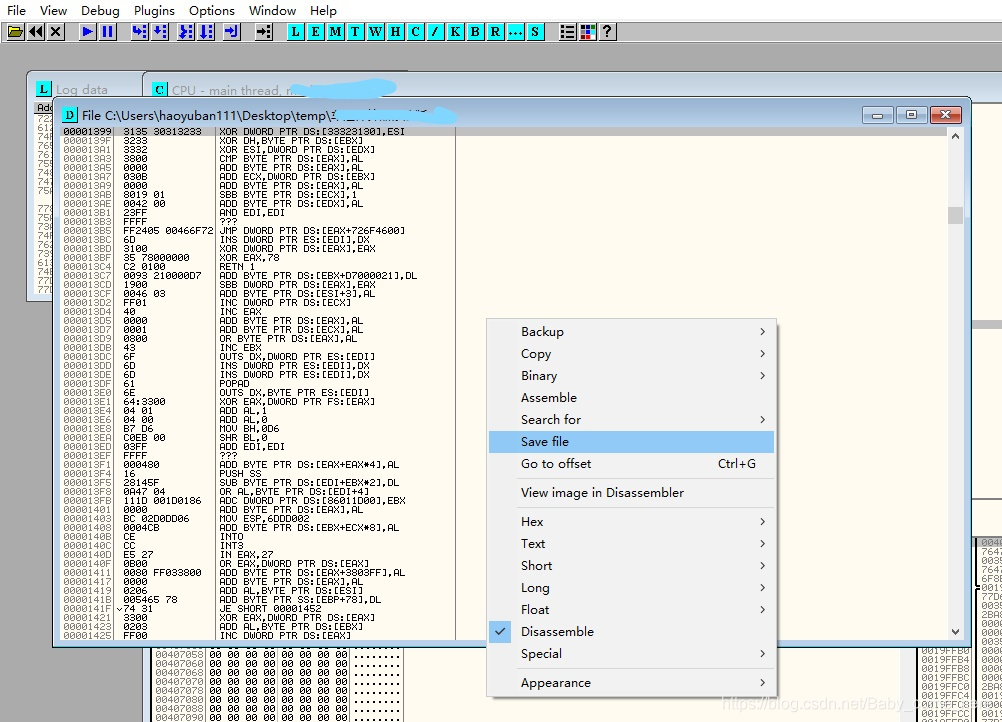Screen dimensions: 1002x722
Task: Show Threads with the T button
Action: [x=355, y=31]
